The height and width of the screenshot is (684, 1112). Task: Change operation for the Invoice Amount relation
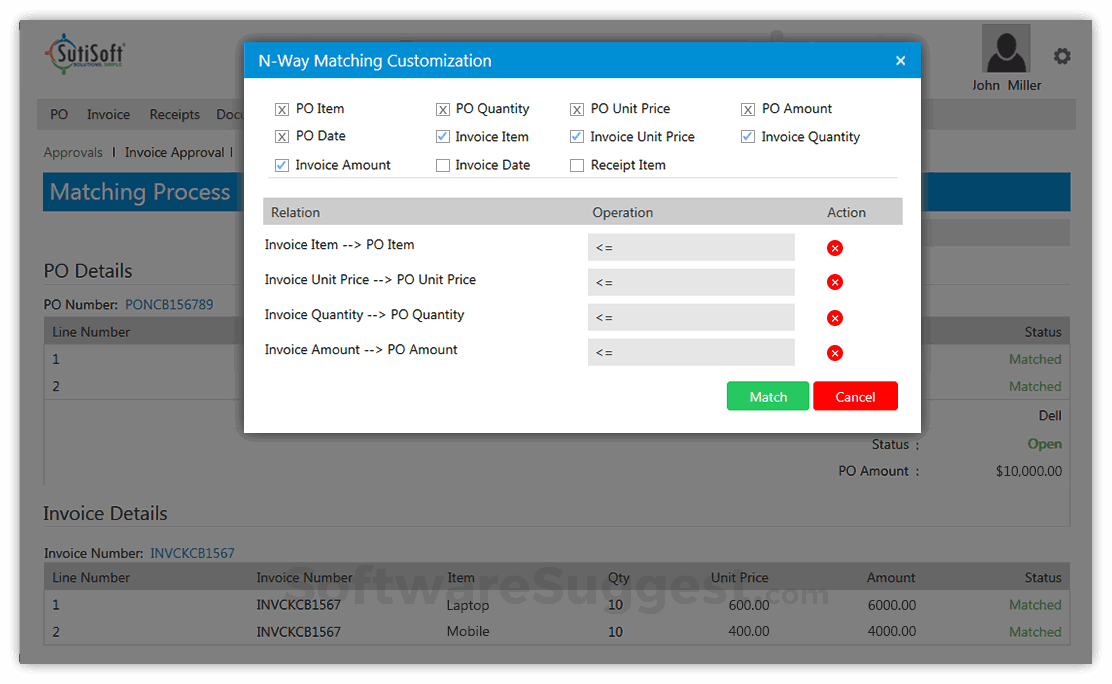coord(691,352)
